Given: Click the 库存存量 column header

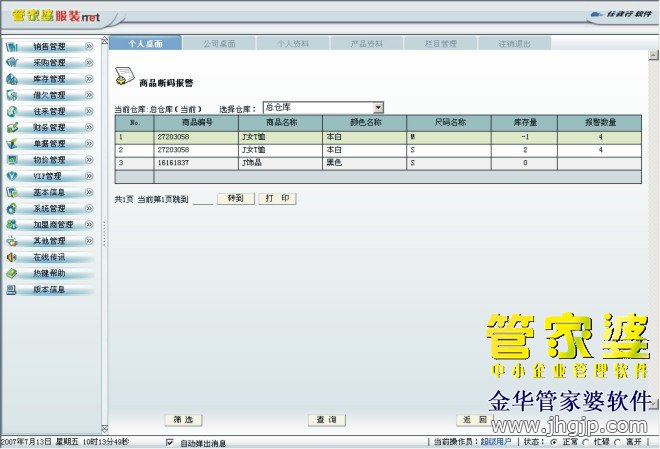Looking at the screenshot, I should (x=524, y=123).
